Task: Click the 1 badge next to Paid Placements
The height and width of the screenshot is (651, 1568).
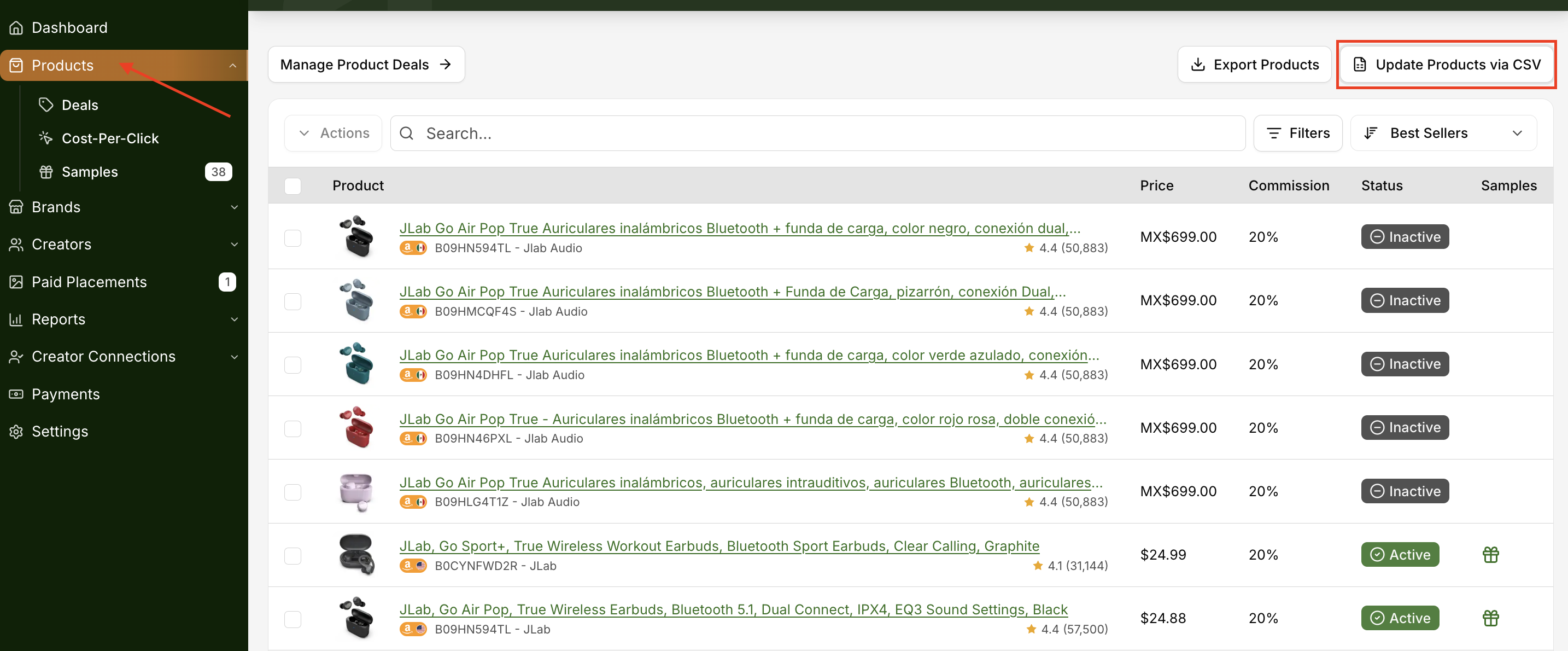Action: (x=227, y=282)
